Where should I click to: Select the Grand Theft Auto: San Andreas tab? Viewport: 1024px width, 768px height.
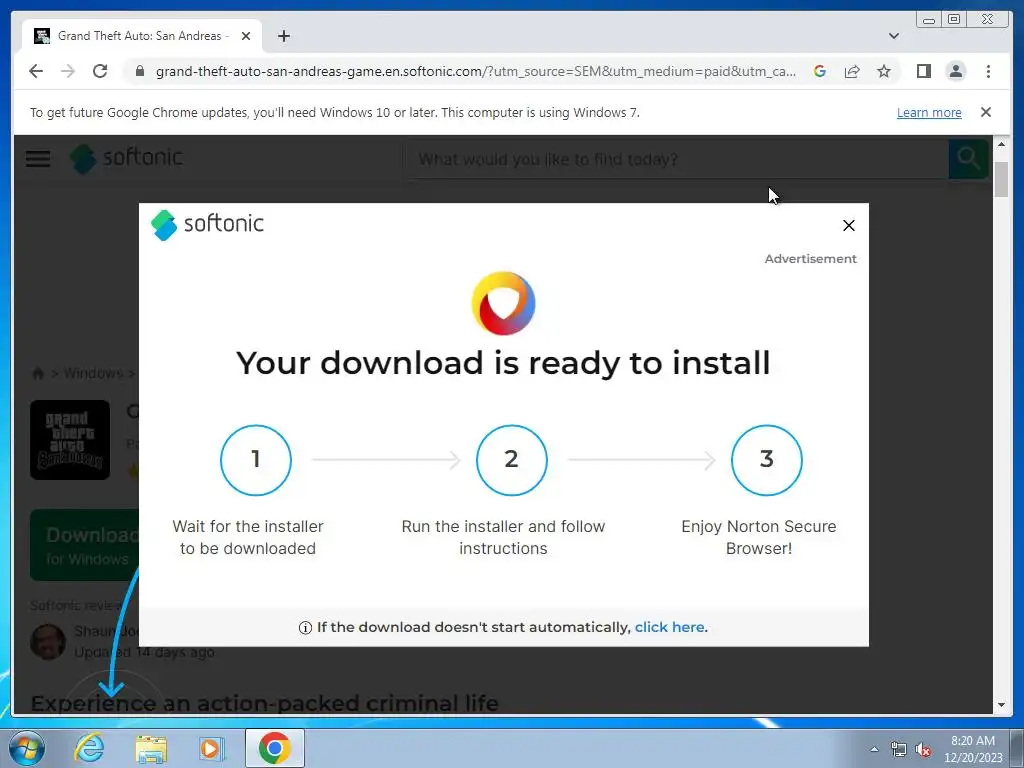click(142, 36)
